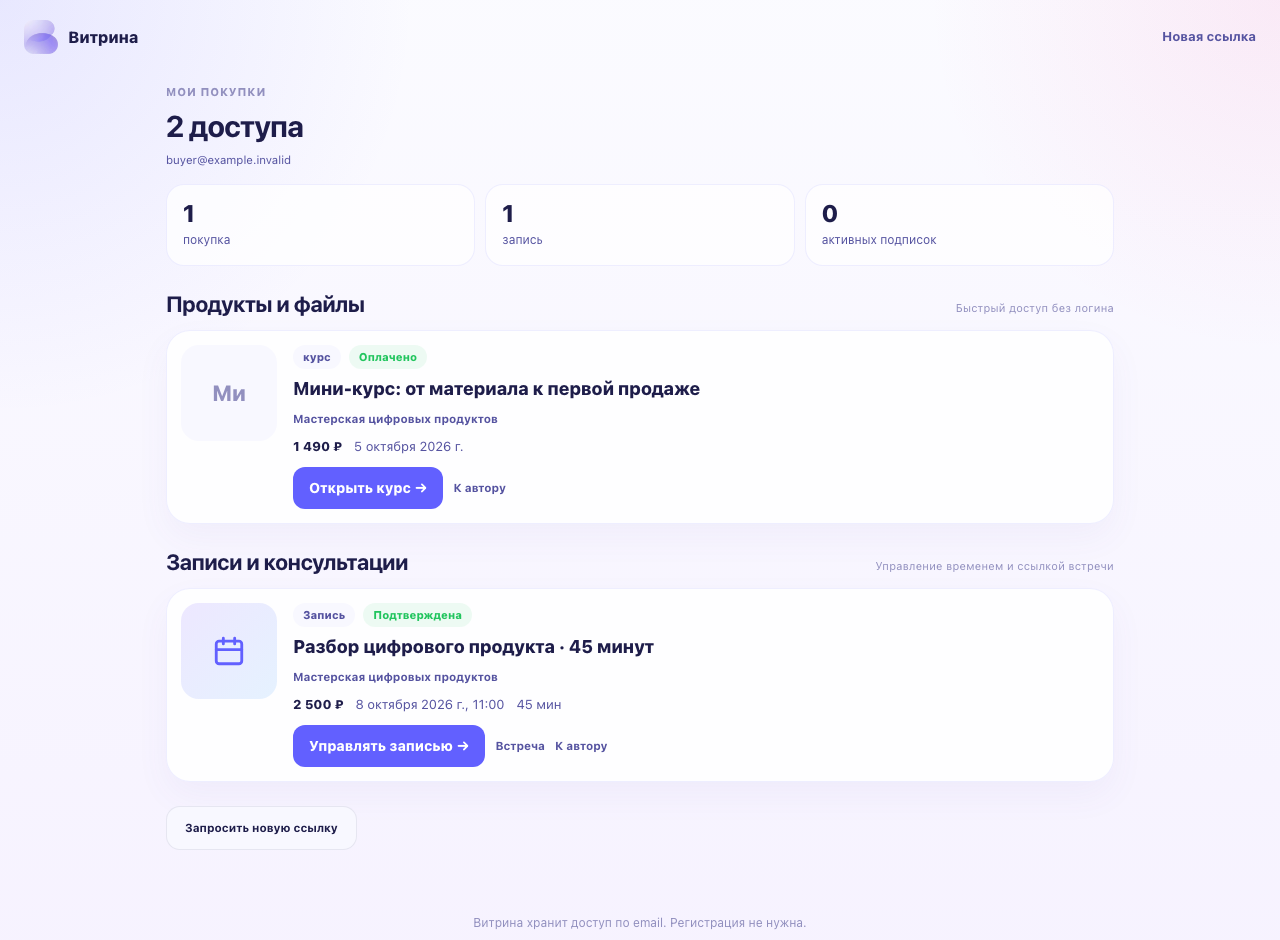Click the «Открыть курс →» button
Viewport: 1280px width, 940px height.
(x=368, y=488)
